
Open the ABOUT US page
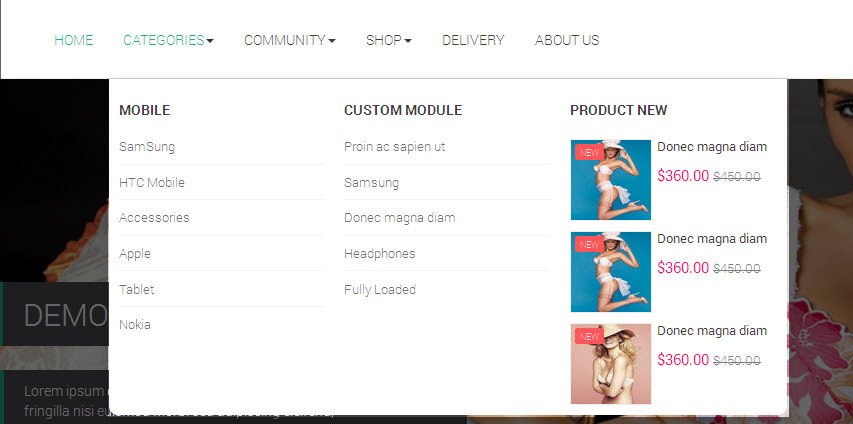pyautogui.click(x=567, y=40)
